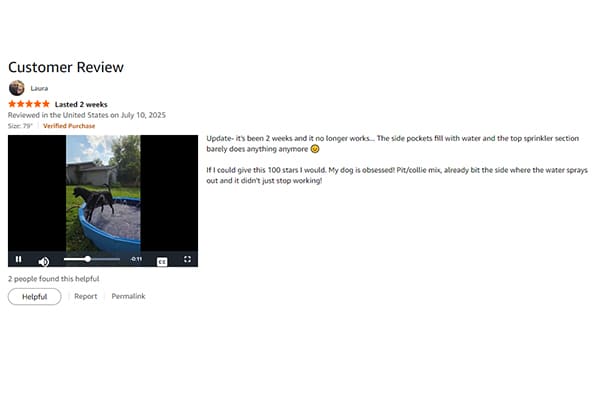Click the Verified Purchase label
This screenshot has width=600, height=400.
tap(69, 126)
